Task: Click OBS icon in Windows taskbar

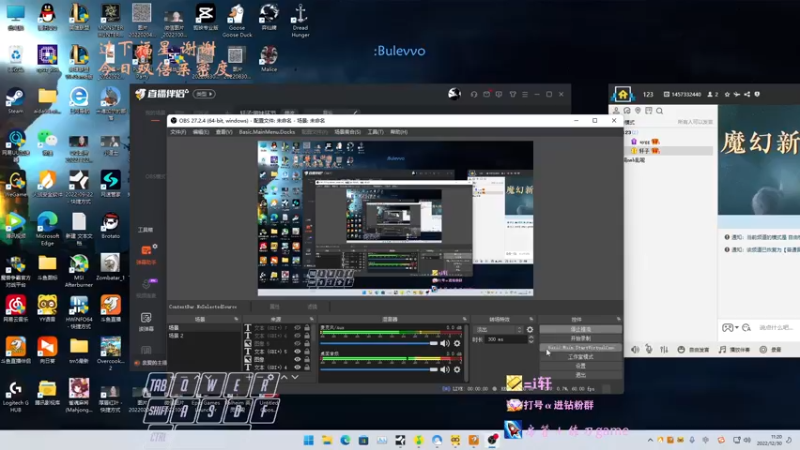Action: 492,440
